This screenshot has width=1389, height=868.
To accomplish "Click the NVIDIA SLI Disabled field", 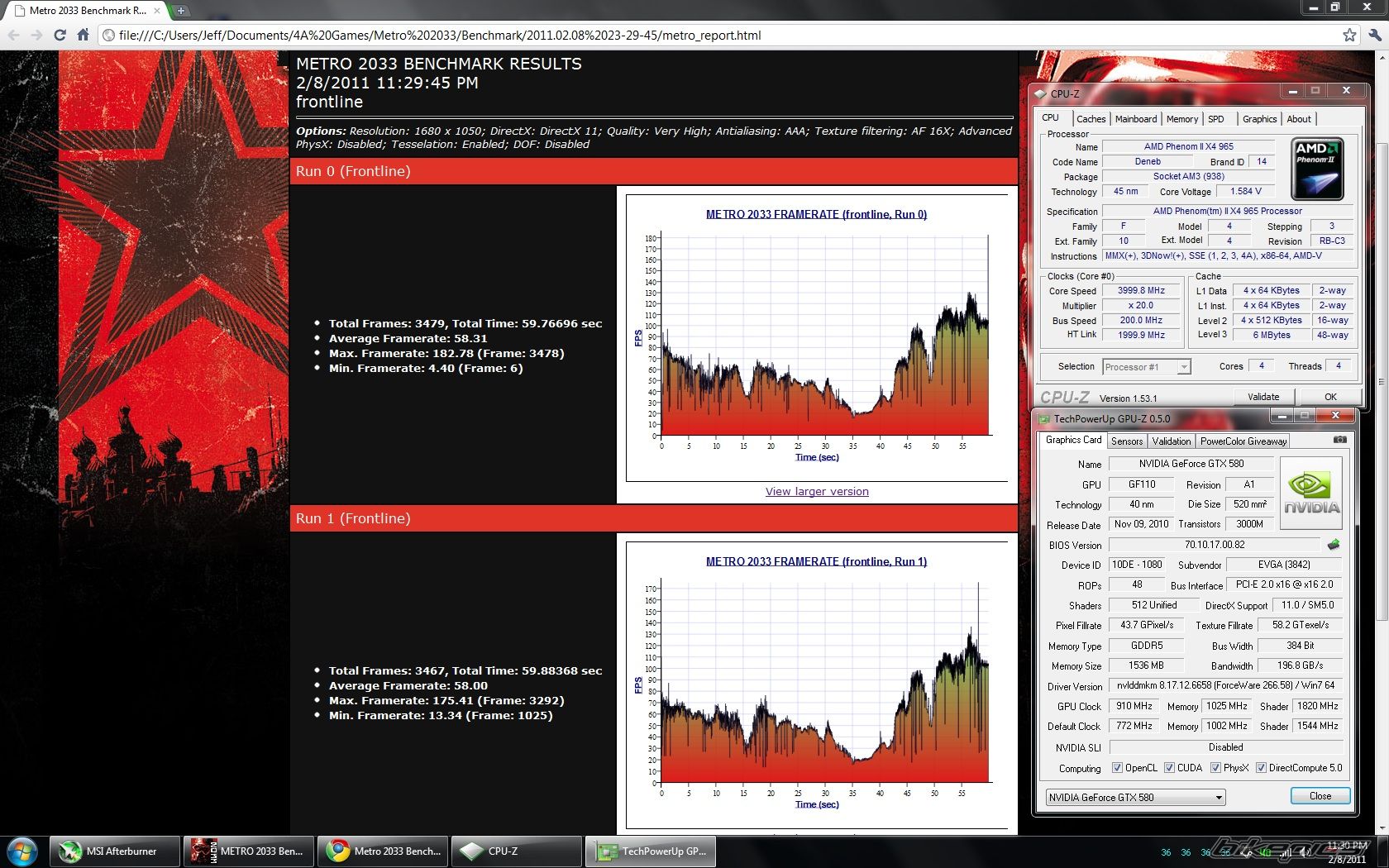I will point(1225,747).
